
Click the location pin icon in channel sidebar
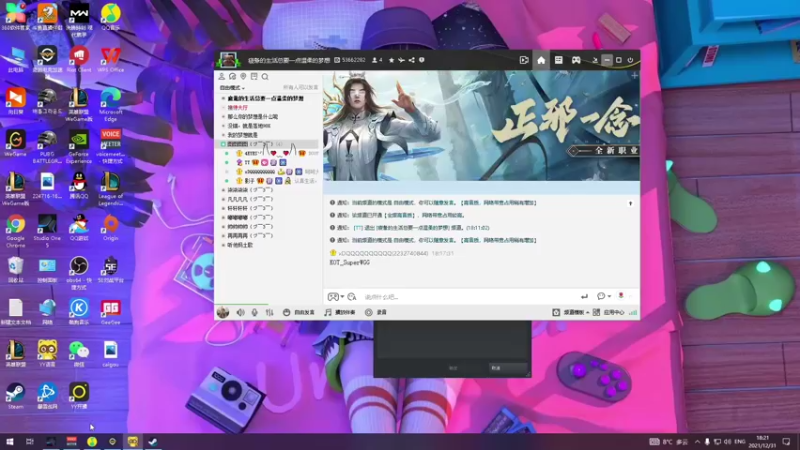pos(243,77)
